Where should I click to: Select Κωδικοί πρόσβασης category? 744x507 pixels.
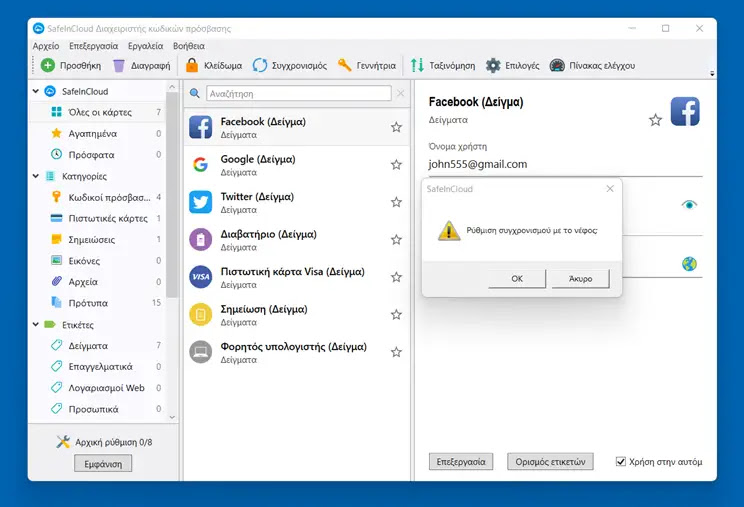click(x=97, y=197)
